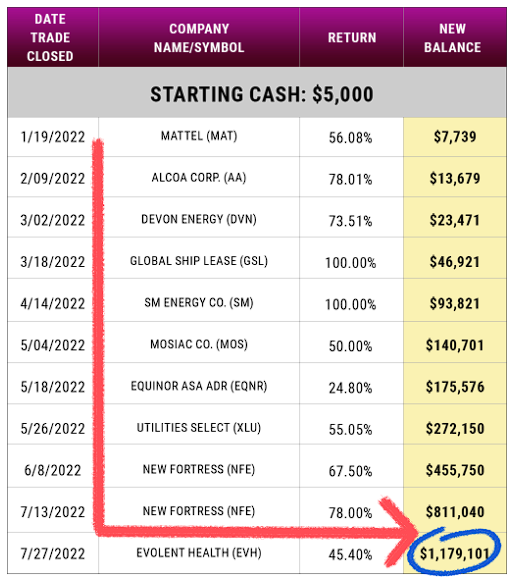Click the Mosiac Co. (MOS) entry
Screen dimensions: 512x582
point(199,344)
